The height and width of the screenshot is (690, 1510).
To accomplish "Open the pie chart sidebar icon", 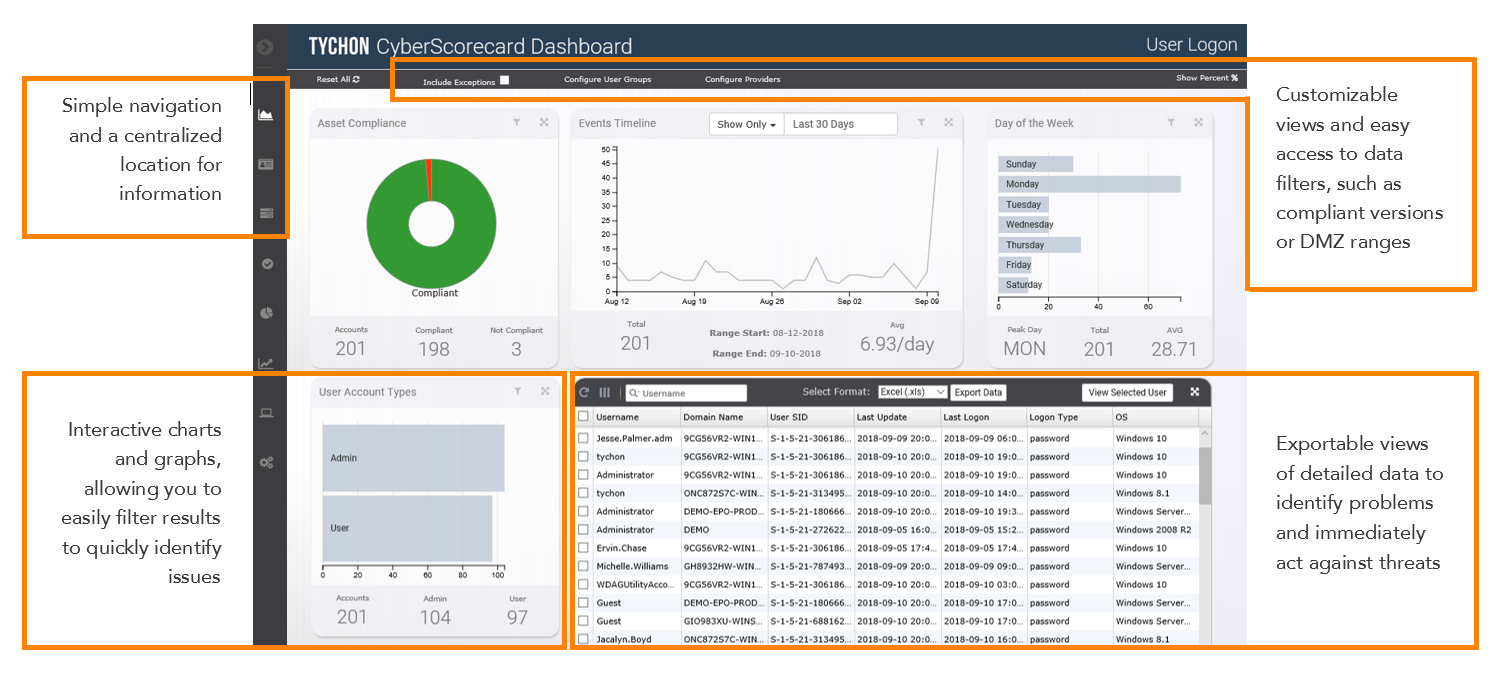I will pyautogui.click(x=267, y=313).
